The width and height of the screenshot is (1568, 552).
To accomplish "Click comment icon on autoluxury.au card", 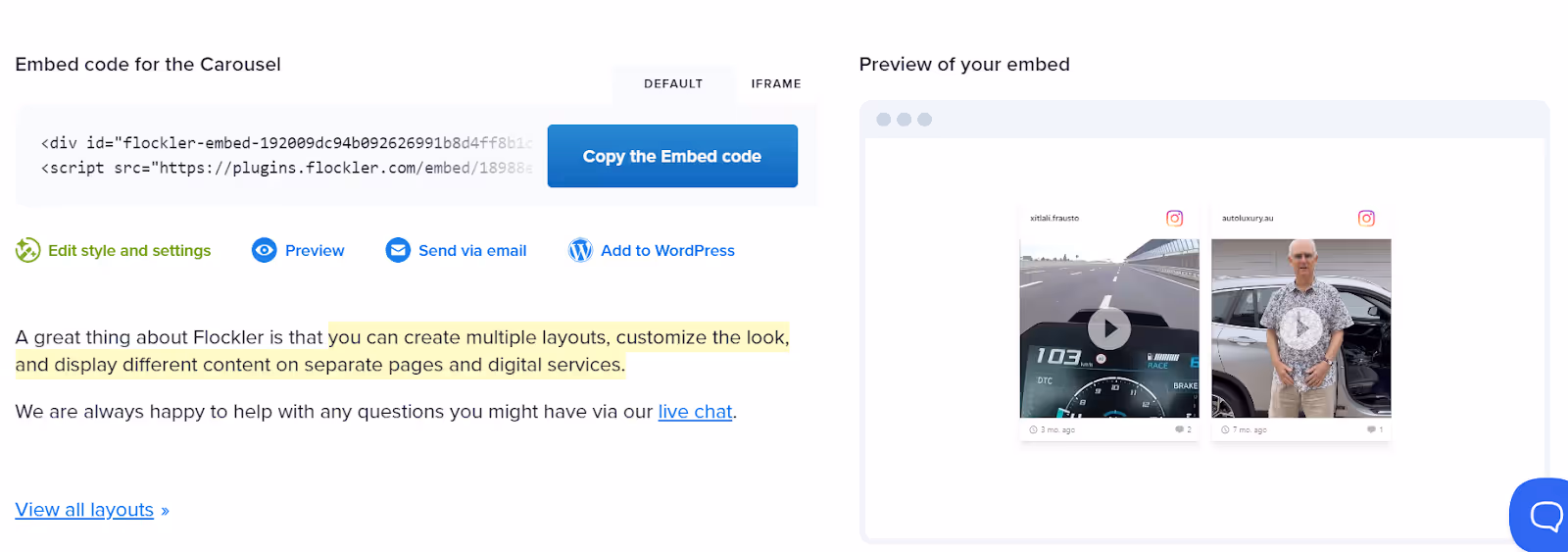I will click(1371, 429).
